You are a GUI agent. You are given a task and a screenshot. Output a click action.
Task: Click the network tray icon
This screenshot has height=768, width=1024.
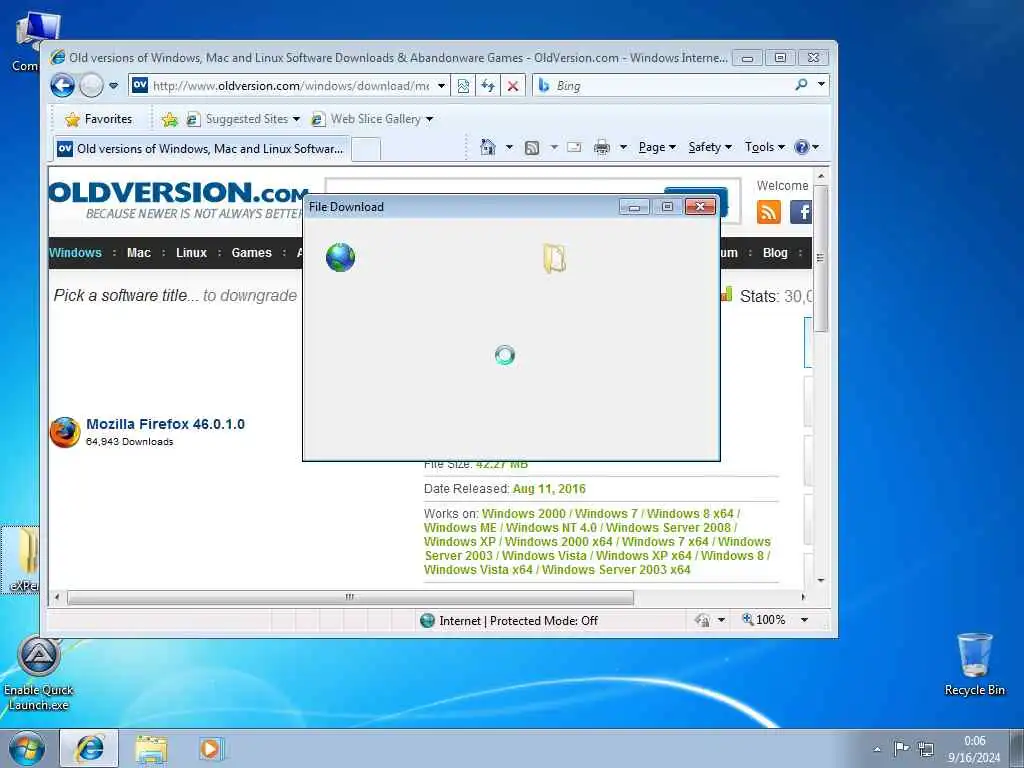[x=925, y=749]
